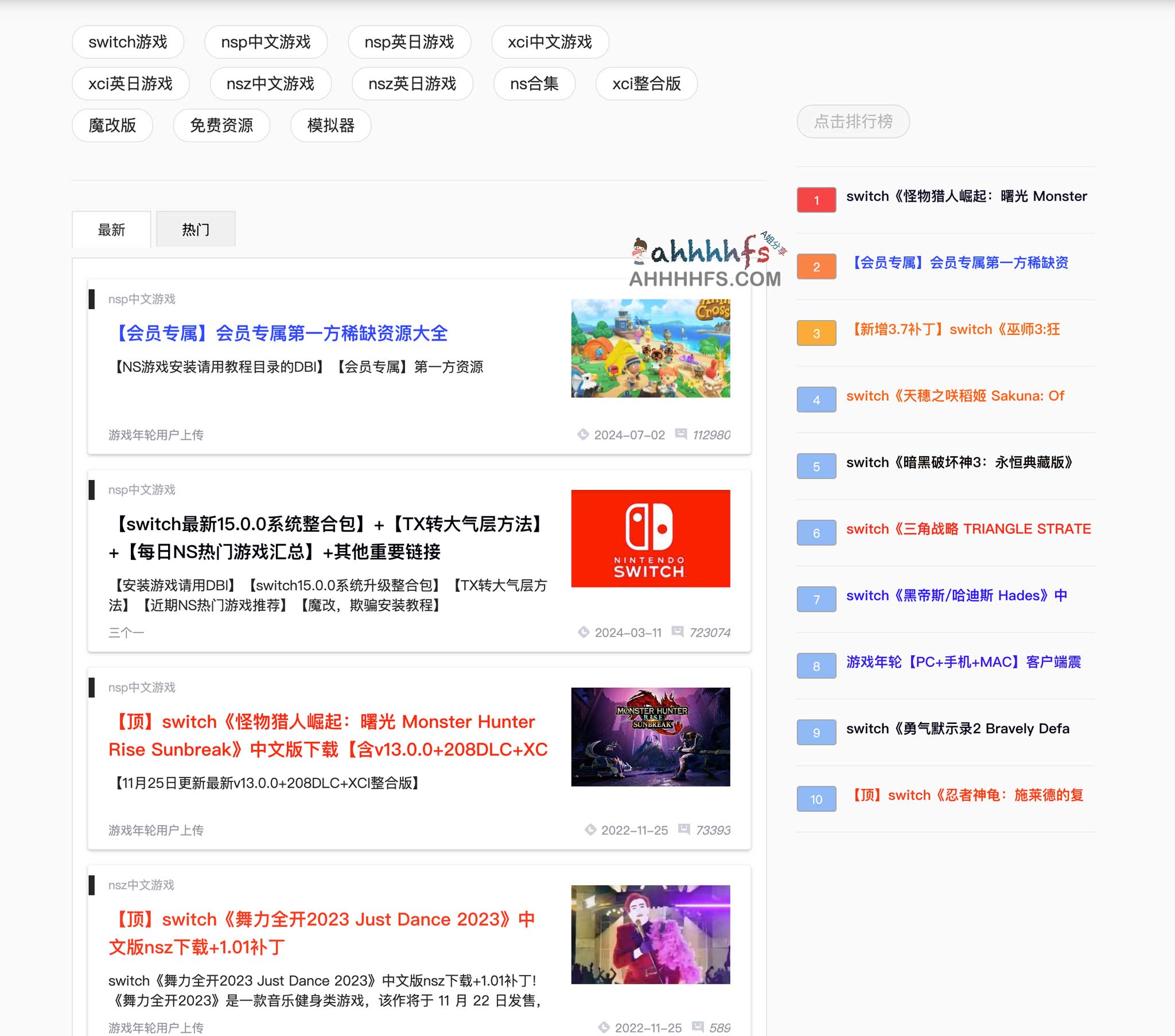Open 会员专属第一方稀缺资源大全 post title
The image size is (1175, 1036).
tap(278, 333)
